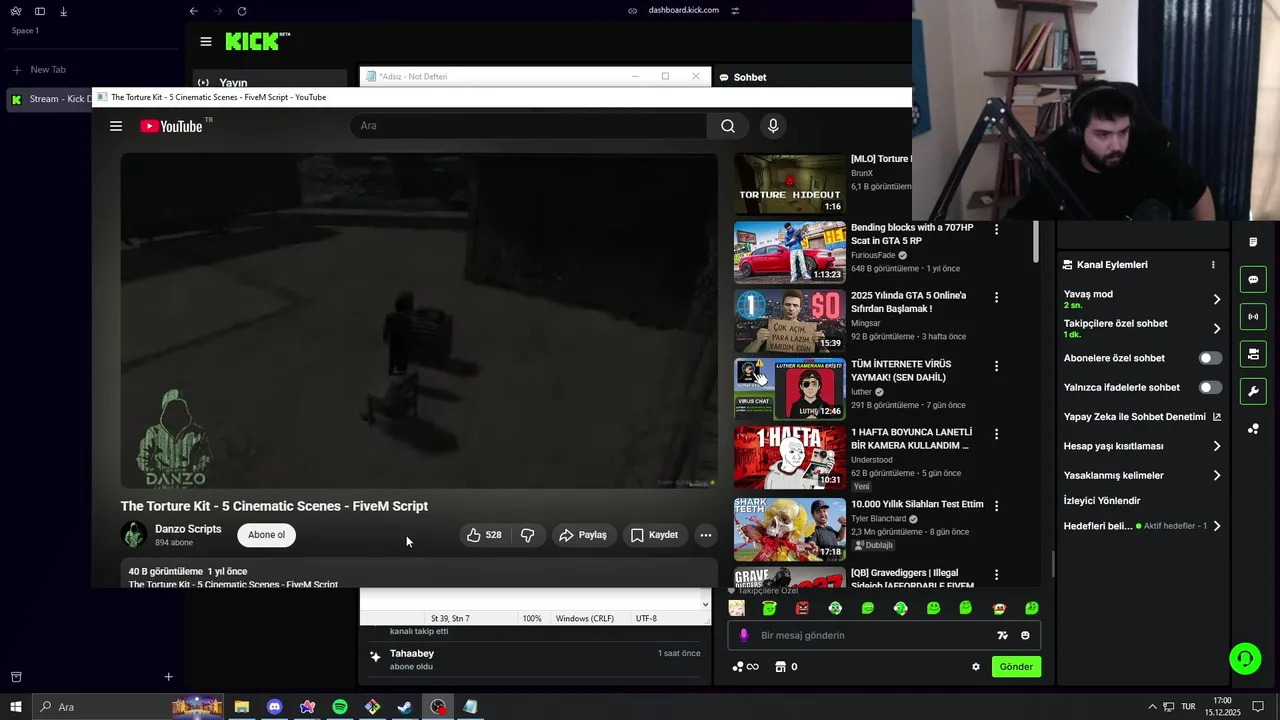
Task: Open the green Kick support headset button
Action: [1245, 659]
